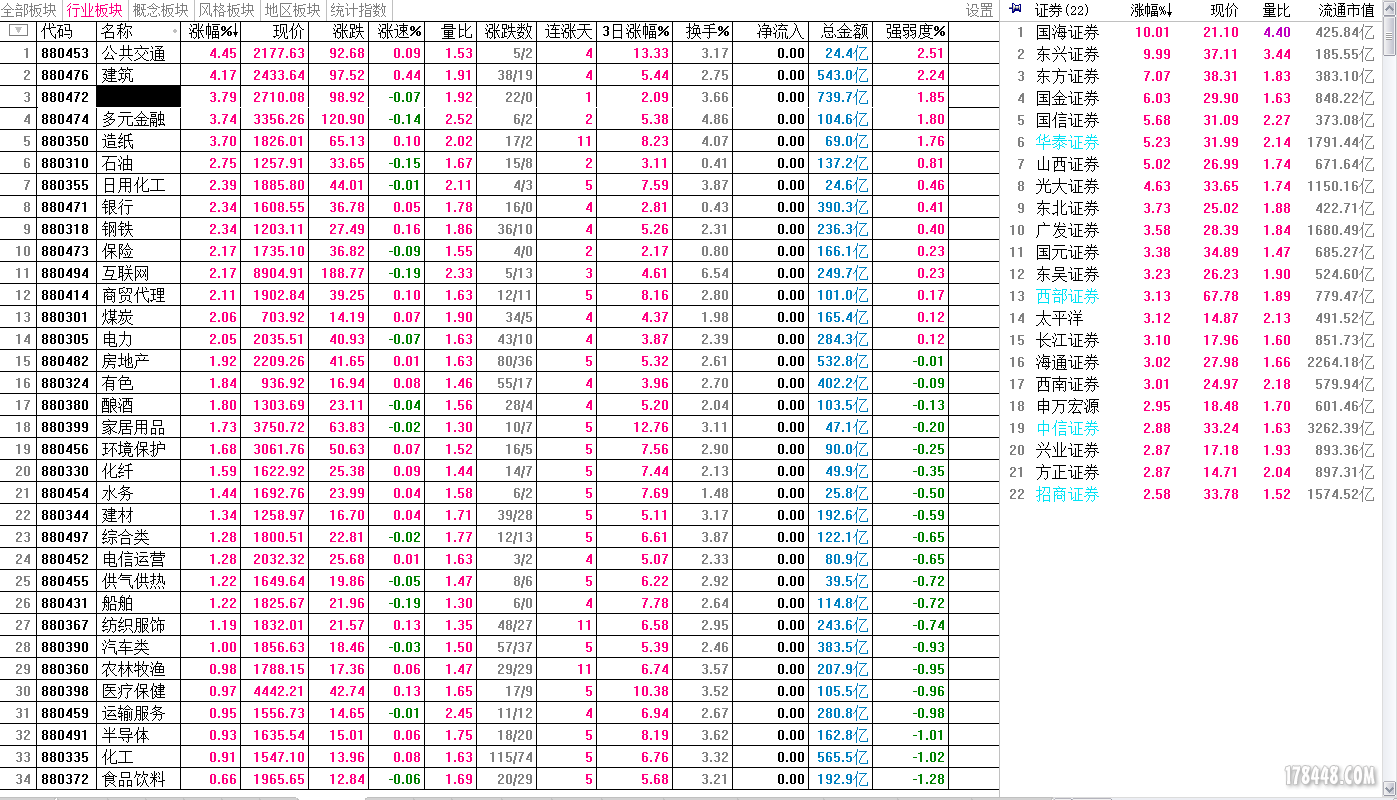Image resolution: width=1397 pixels, height=800 pixels.
Task: Sort the main table by 现价 column
Action: click(289, 31)
